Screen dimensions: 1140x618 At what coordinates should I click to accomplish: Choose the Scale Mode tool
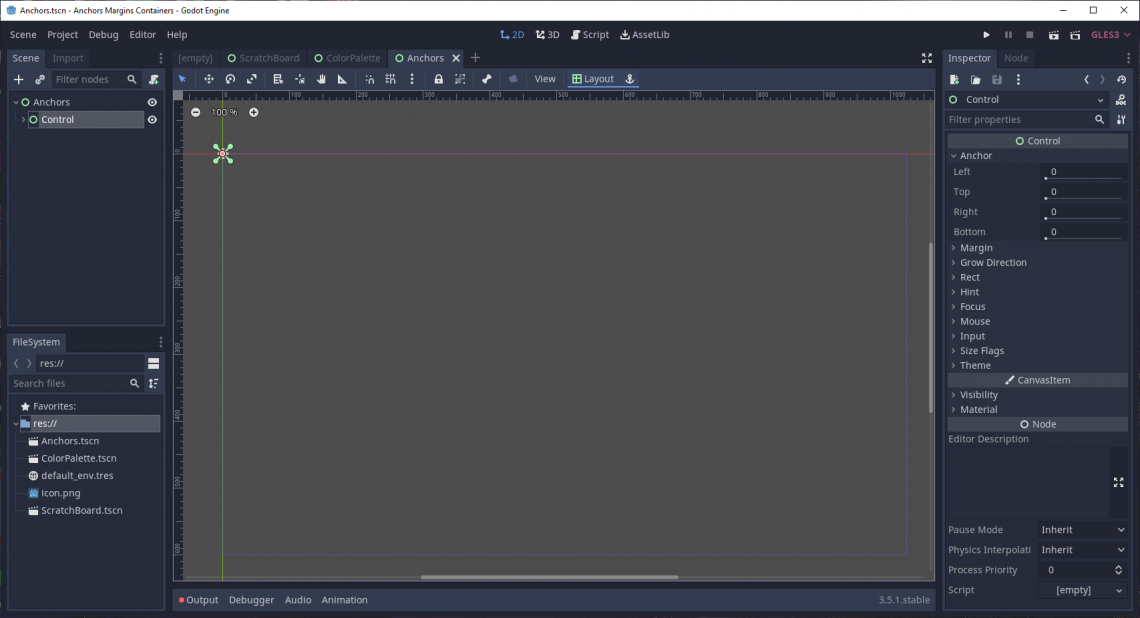click(x=251, y=79)
